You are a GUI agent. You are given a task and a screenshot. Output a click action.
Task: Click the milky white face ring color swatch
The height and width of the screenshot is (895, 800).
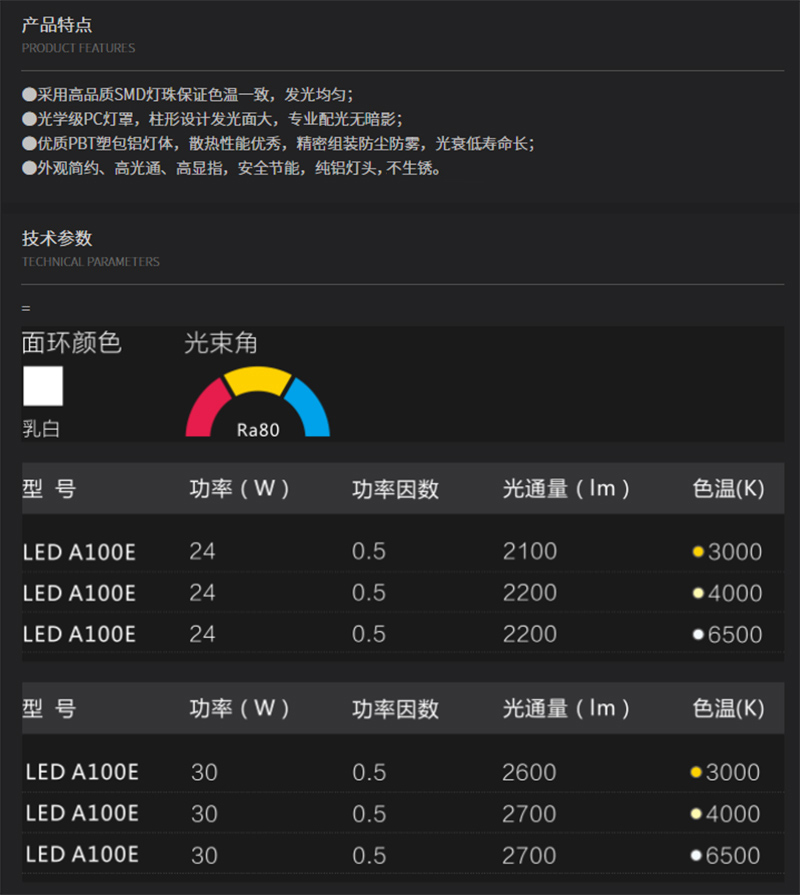click(43, 386)
